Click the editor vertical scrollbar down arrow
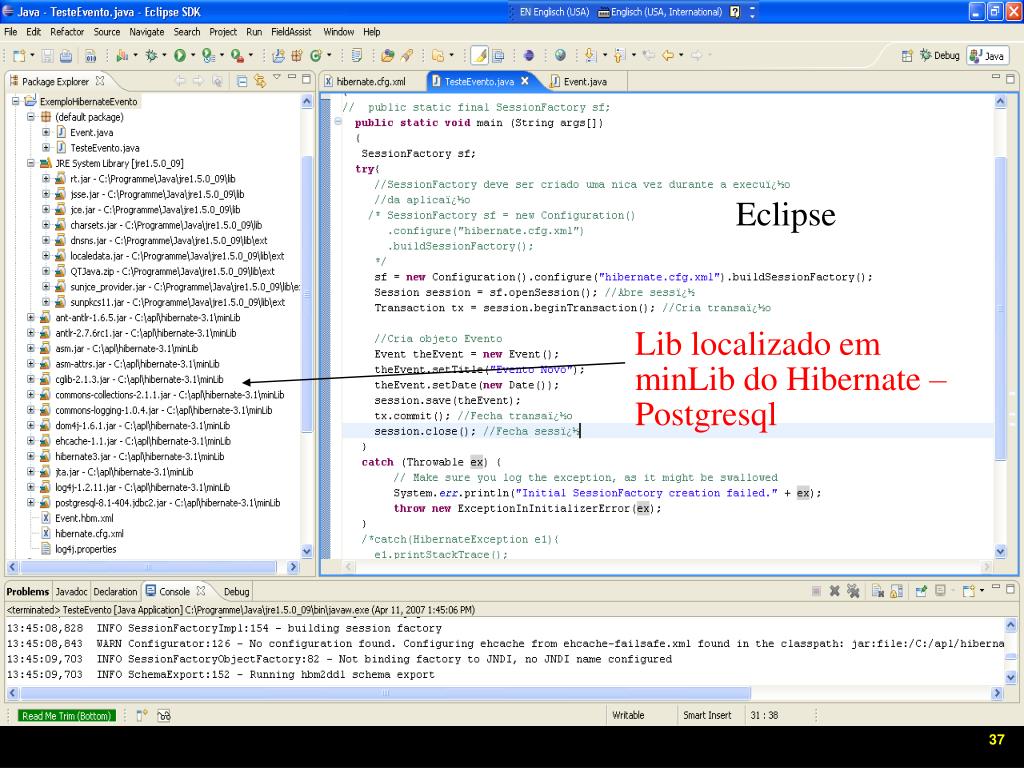Viewport: 1024px width, 768px height. tap(1000, 552)
